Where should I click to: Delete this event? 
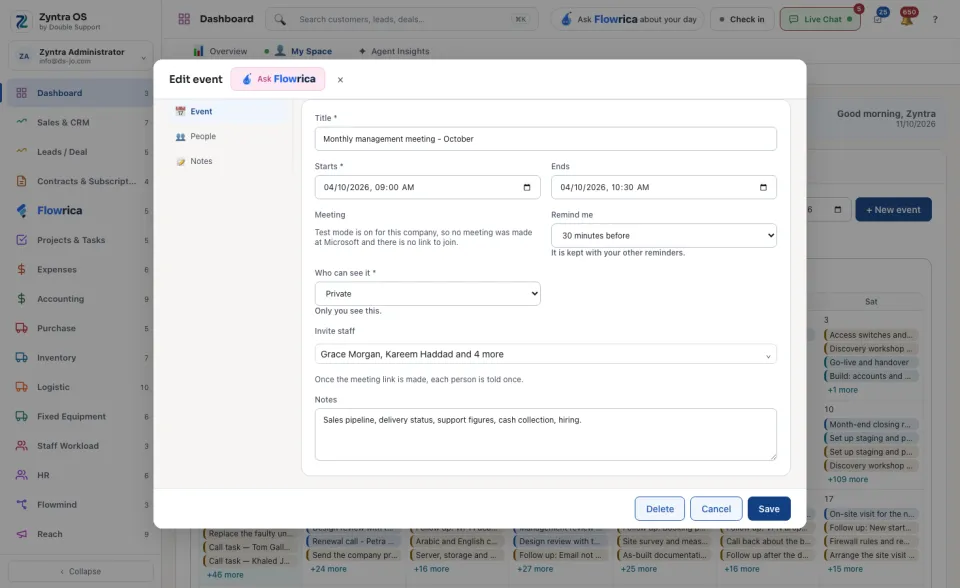pyautogui.click(x=660, y=509)
